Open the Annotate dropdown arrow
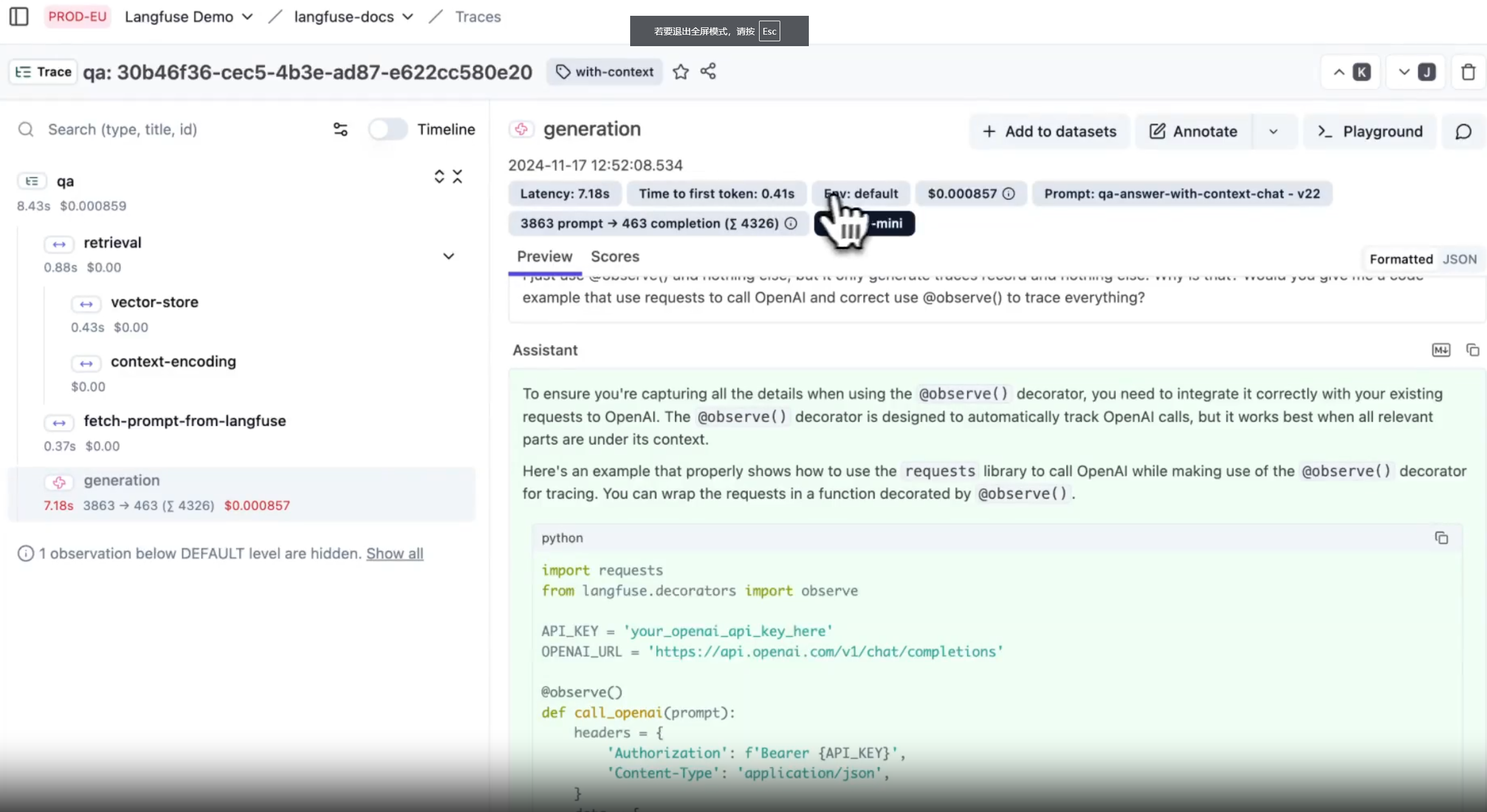This screenshot has height=812, width=1487. click(x=1274, y=132)
